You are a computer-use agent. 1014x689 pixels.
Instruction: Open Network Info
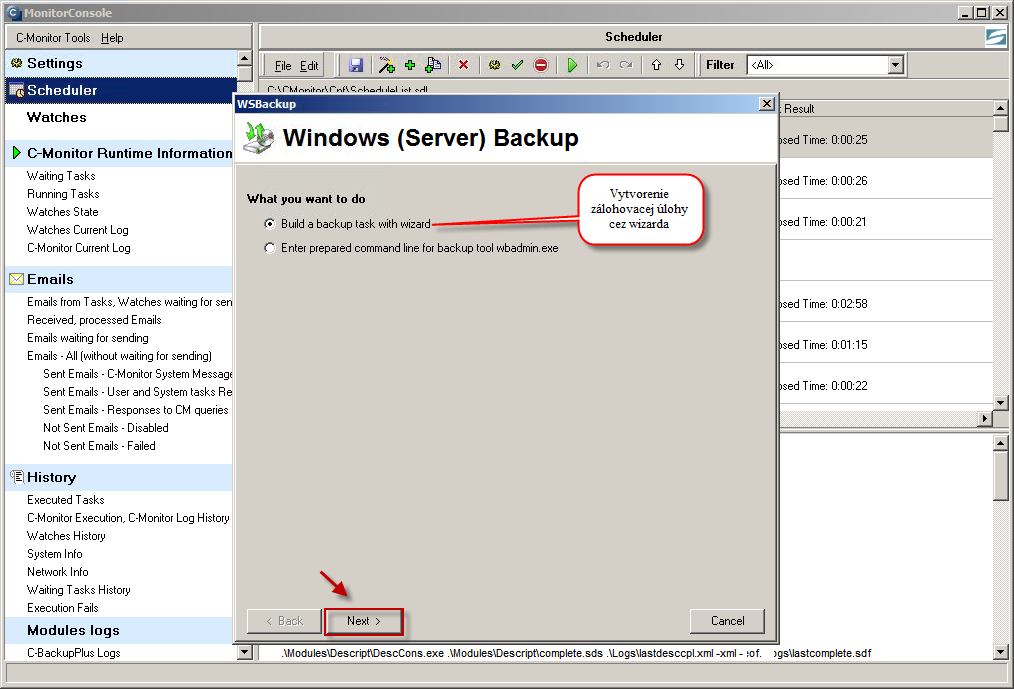[58, 573]
